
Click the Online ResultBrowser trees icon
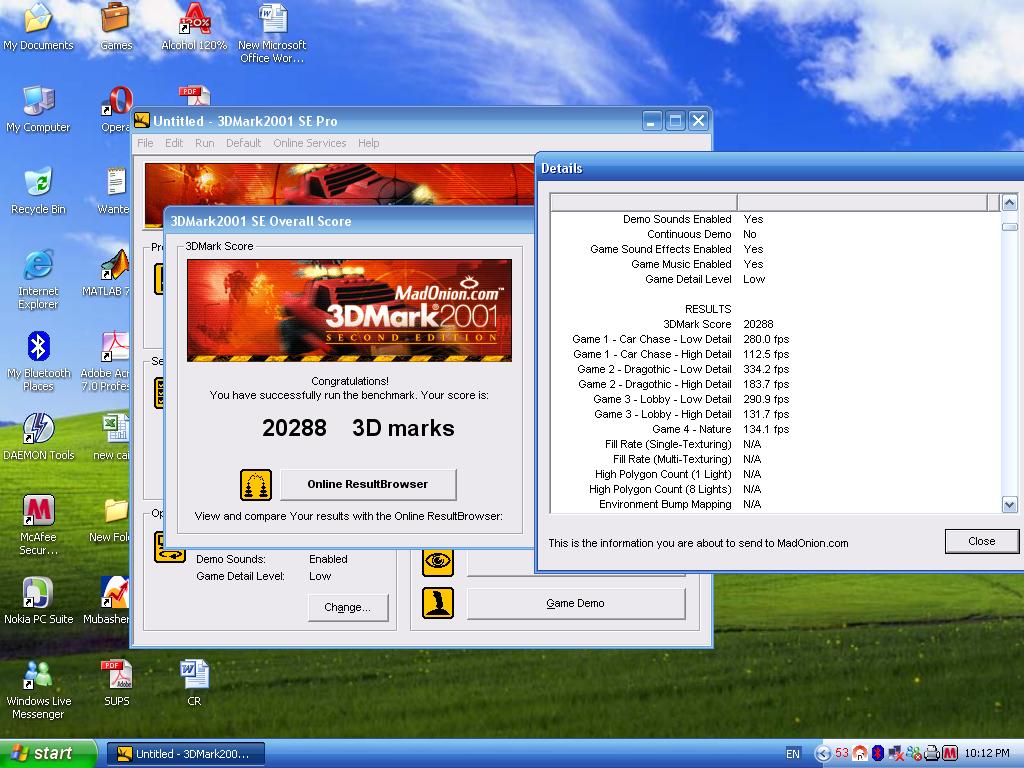(x=256, y=485)
